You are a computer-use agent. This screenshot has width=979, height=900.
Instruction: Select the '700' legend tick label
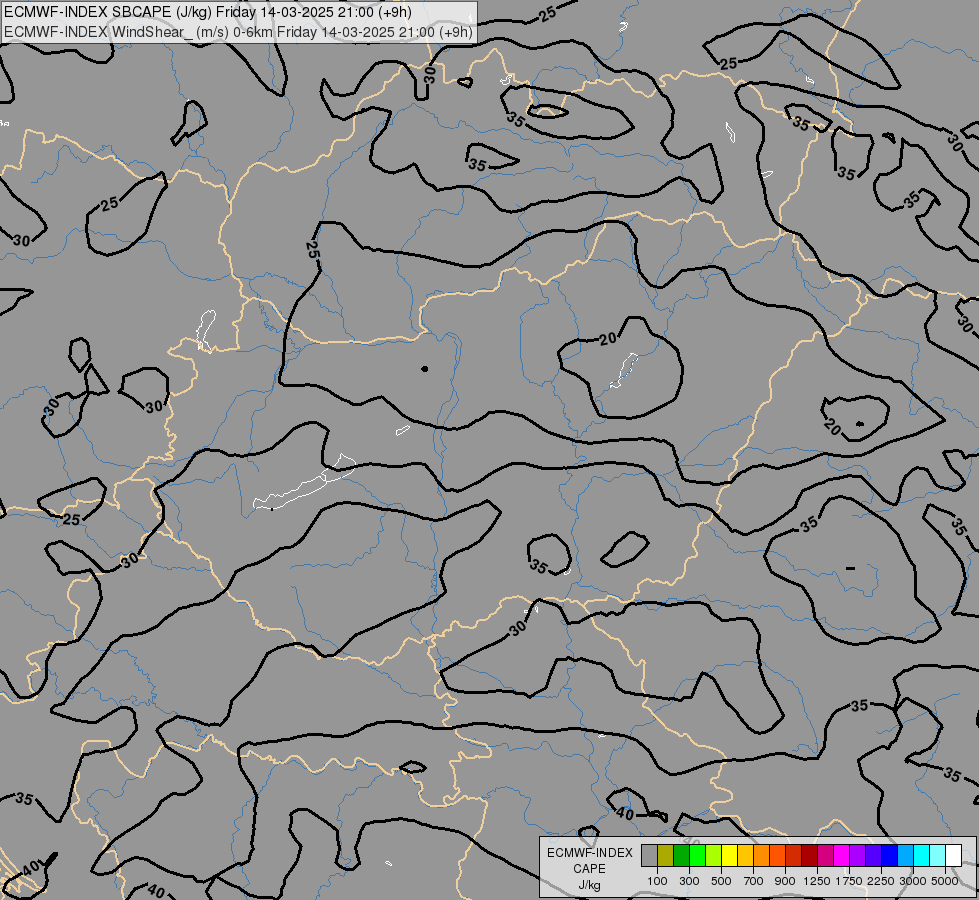(x=754, y=881)
